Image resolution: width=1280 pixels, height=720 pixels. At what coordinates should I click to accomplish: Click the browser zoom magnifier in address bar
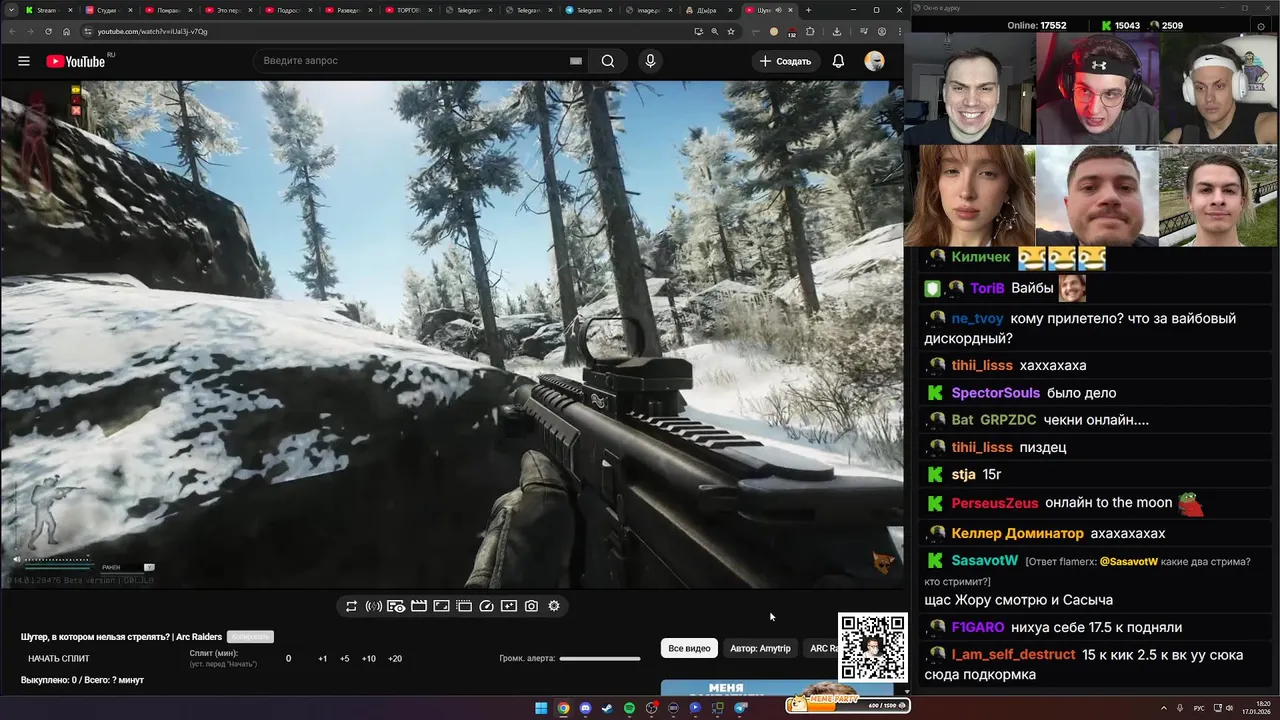(714, 31)
